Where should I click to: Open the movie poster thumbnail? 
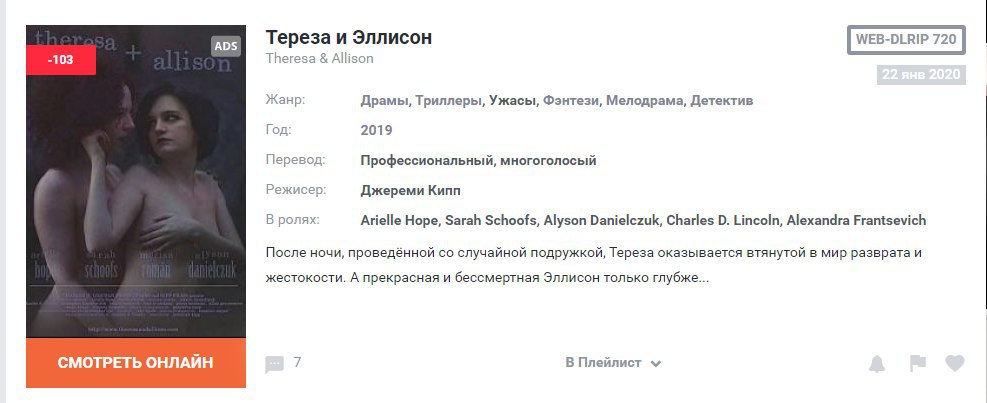tap(136, 190)
